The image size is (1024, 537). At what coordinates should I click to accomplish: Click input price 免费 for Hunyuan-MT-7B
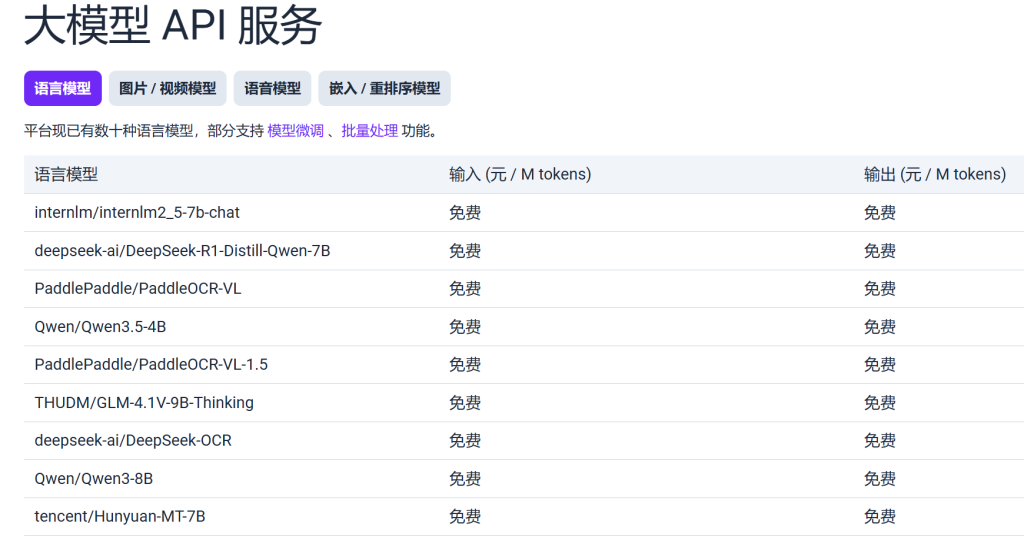(x=465, y=517)
